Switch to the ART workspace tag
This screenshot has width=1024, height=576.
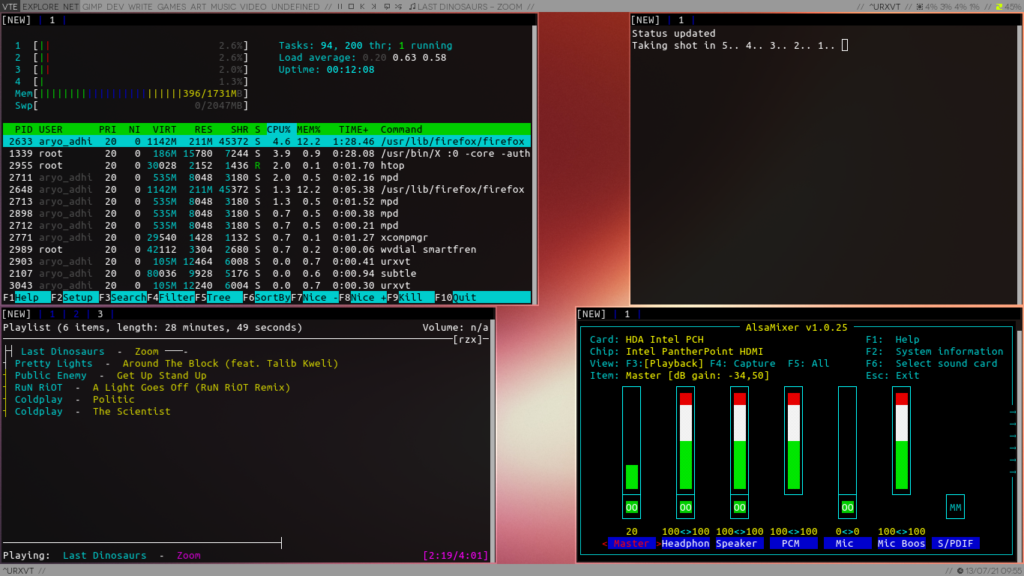click(198, 7)
